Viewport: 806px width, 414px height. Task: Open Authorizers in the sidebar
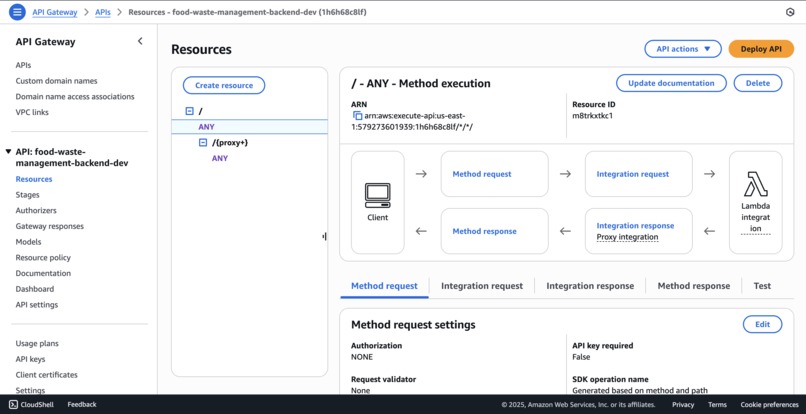click(36, 210)
